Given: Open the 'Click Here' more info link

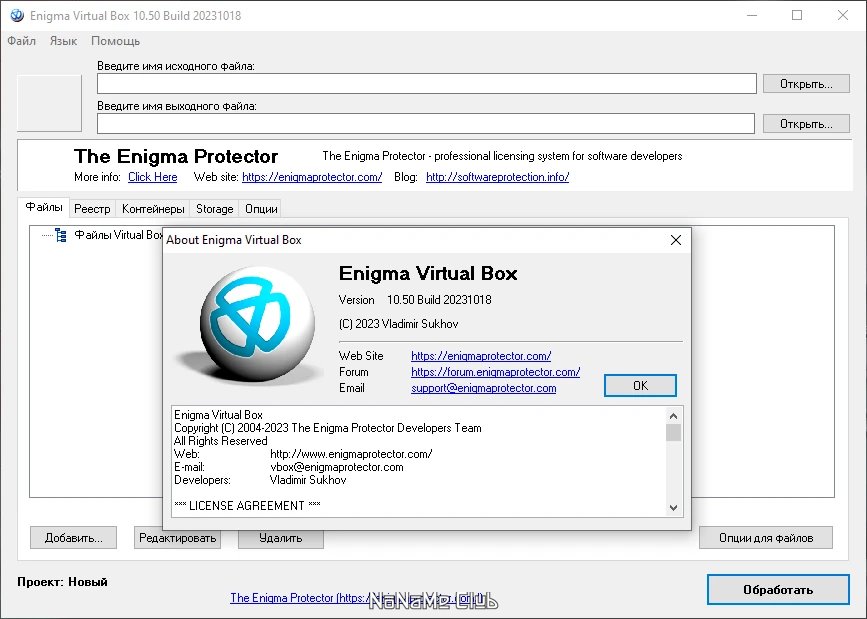Looking at the screenshot, I should (x=153, y=177).
